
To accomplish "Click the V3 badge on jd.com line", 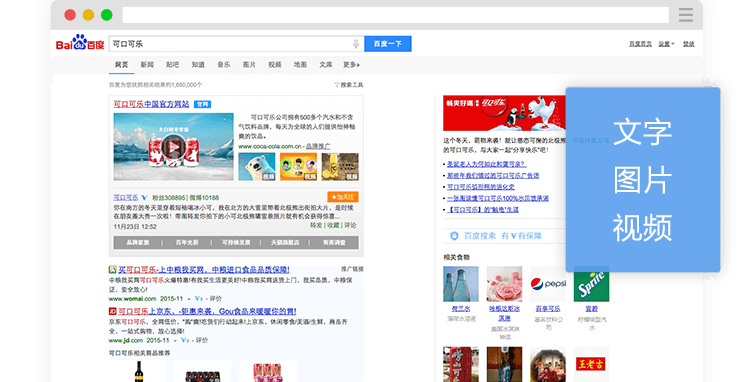I will tap(185, 340).
